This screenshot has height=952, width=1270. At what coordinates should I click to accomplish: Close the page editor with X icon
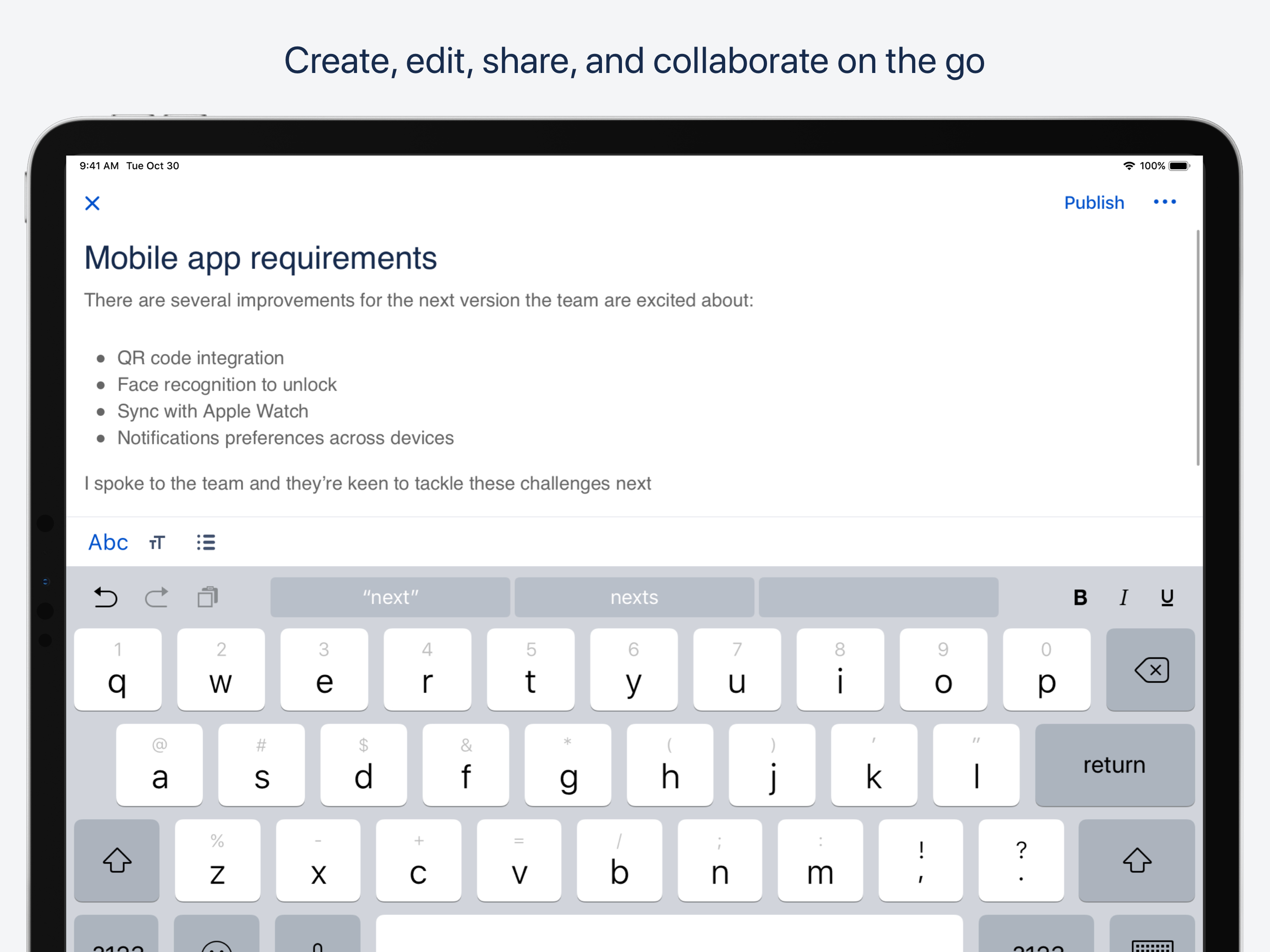coord(92,203)
